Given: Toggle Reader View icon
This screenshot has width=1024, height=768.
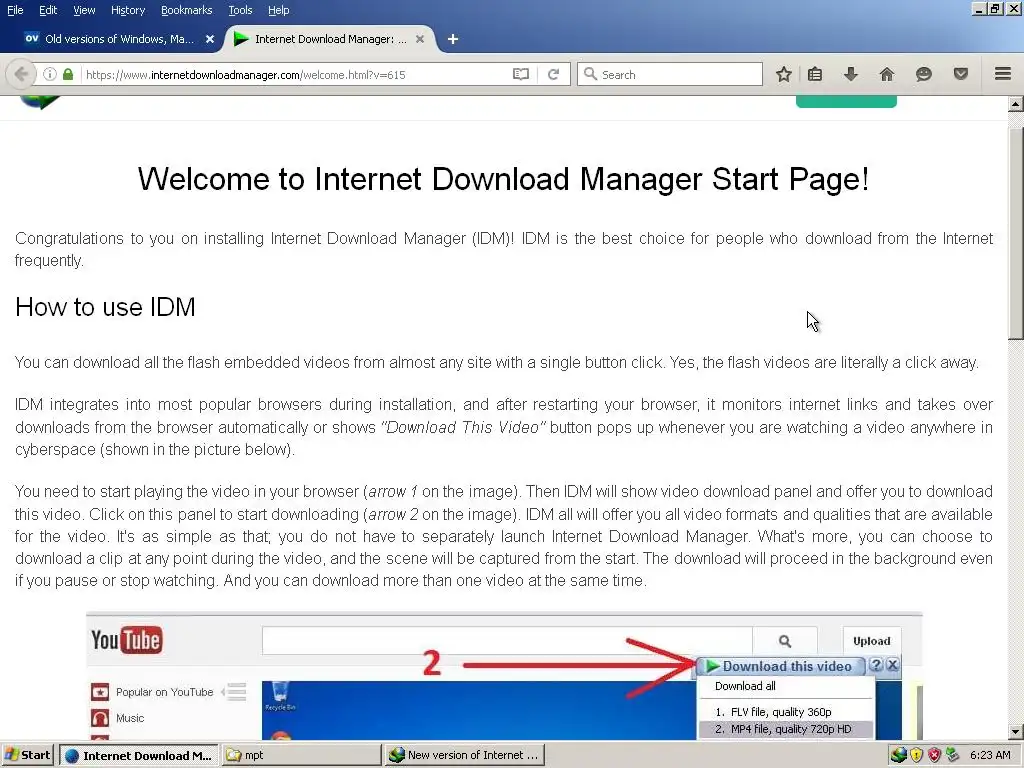Looking at the screenshot, I should [520, 74].
